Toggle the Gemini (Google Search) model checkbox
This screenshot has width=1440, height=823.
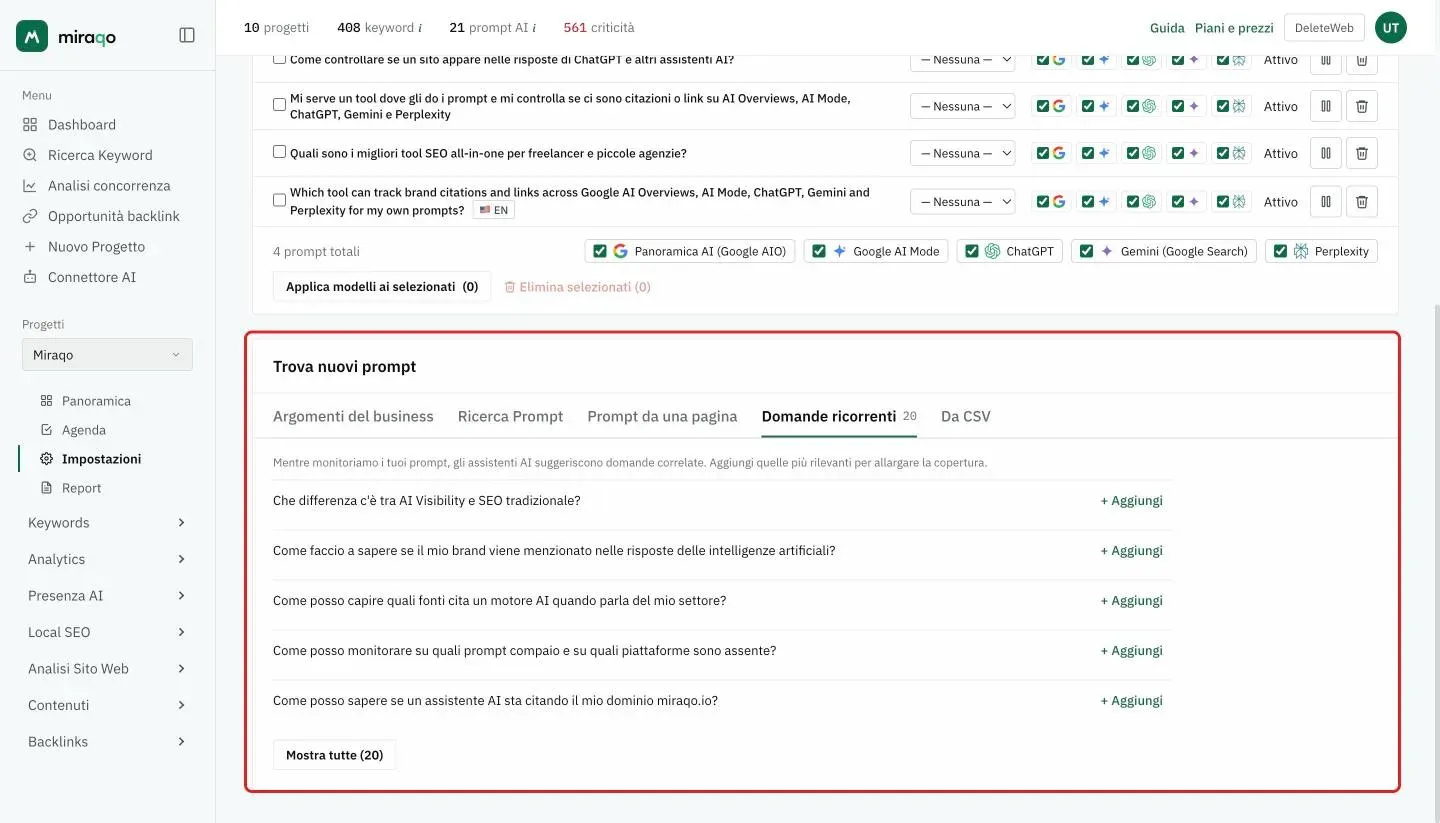[x=1086, y=251]
